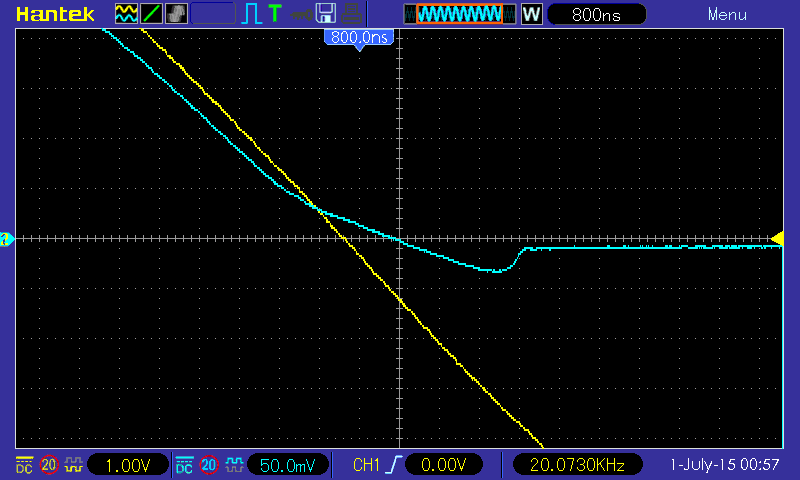Click the green T trigger status icon
Image resolution: width=800 pixels, height=480 pixels.
coord(275,14)
